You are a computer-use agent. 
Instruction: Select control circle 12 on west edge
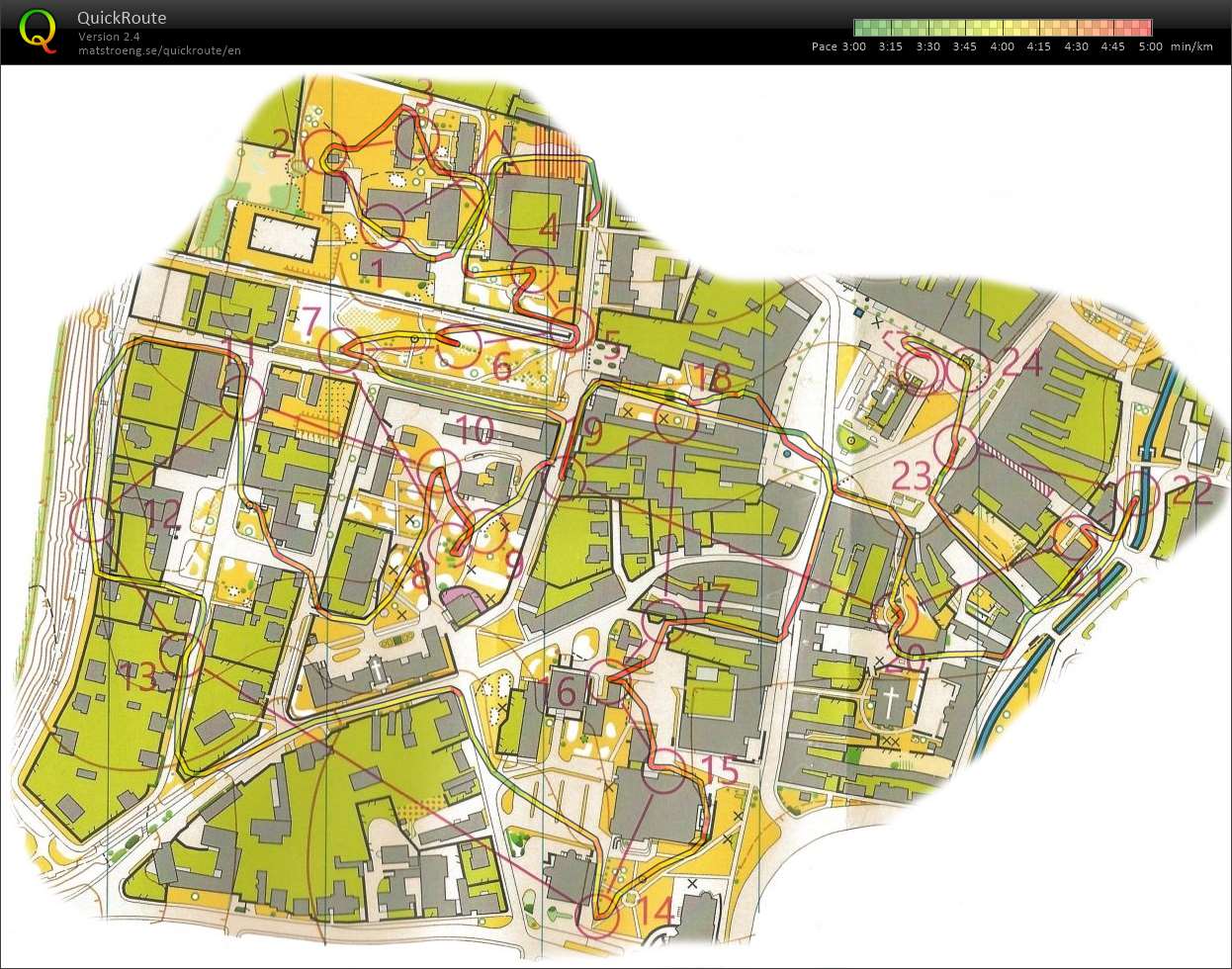coord(94,517)
